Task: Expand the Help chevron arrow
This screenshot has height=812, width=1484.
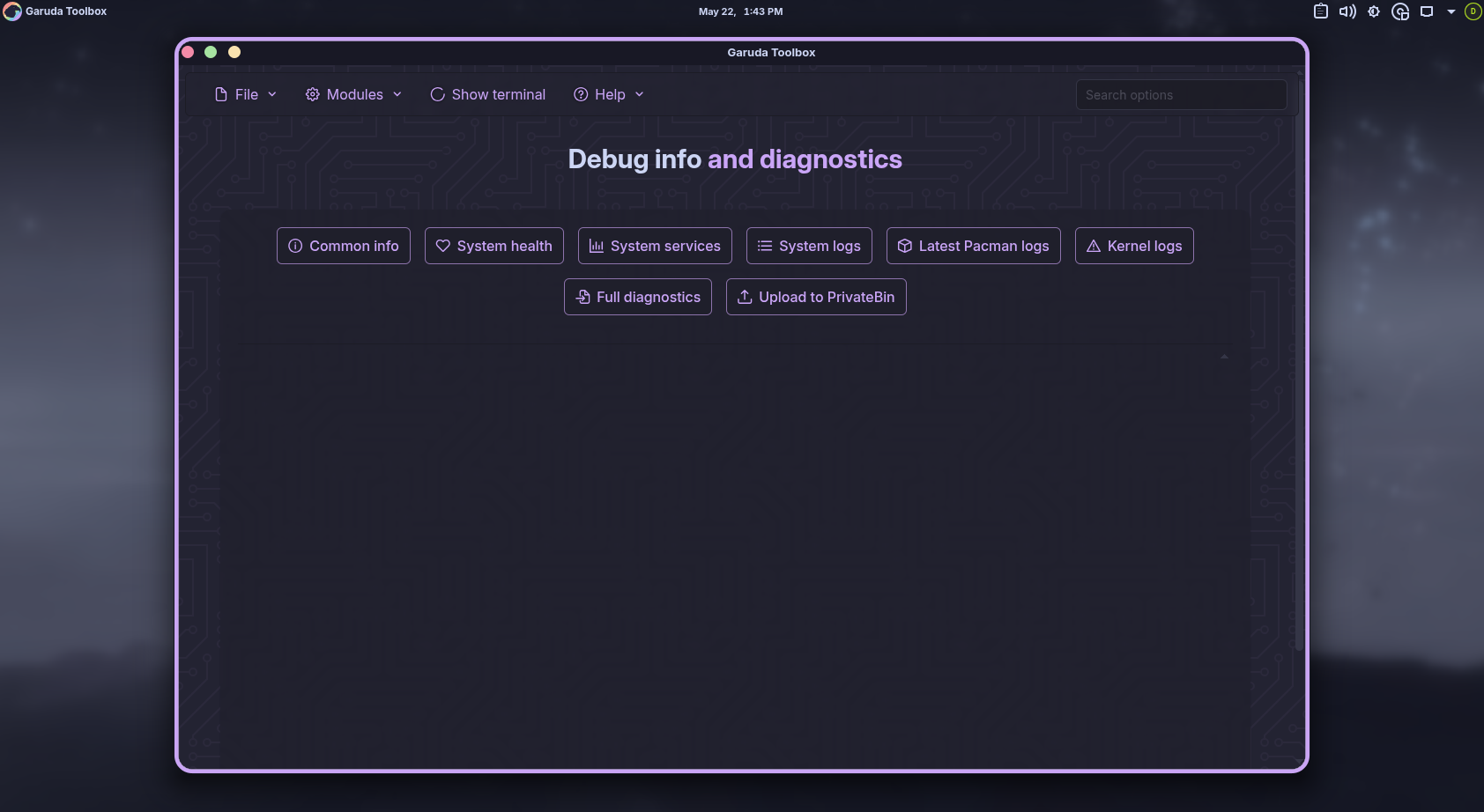Action: pyautogui.click(x=640, y=94)
